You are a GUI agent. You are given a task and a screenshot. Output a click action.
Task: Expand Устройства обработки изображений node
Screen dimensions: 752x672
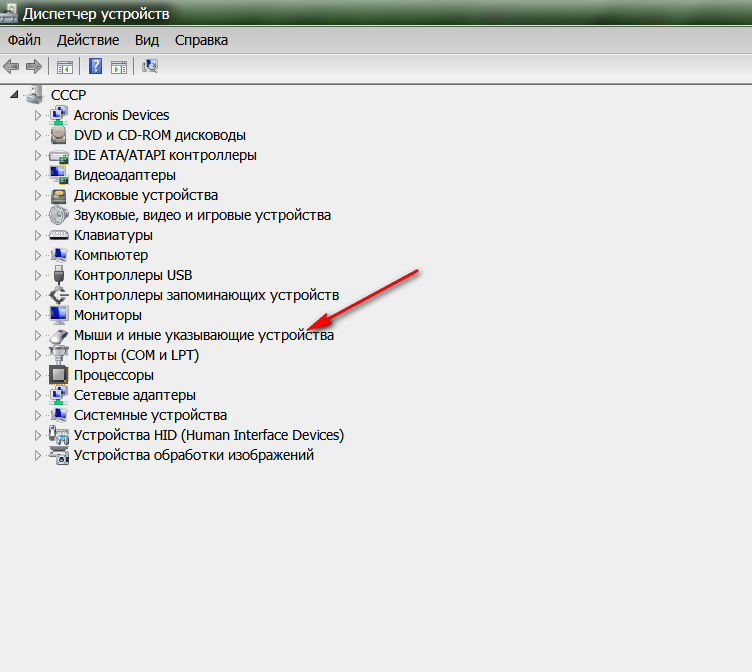37,455
